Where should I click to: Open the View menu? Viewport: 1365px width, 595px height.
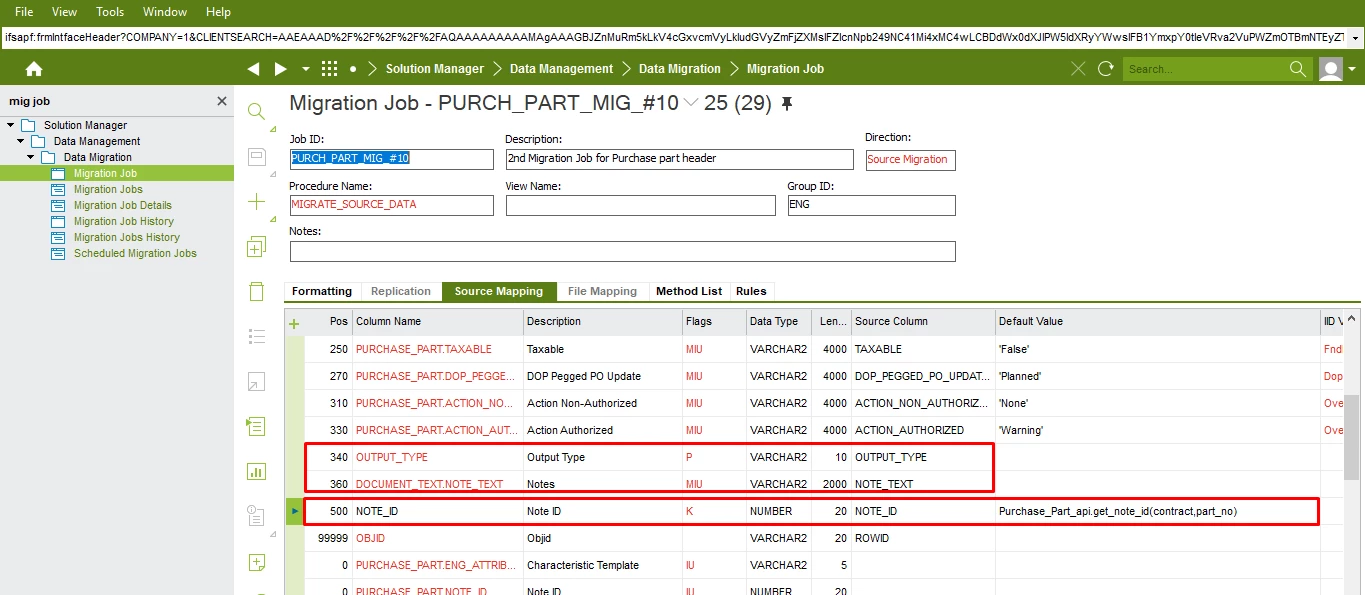coord(64,12)
